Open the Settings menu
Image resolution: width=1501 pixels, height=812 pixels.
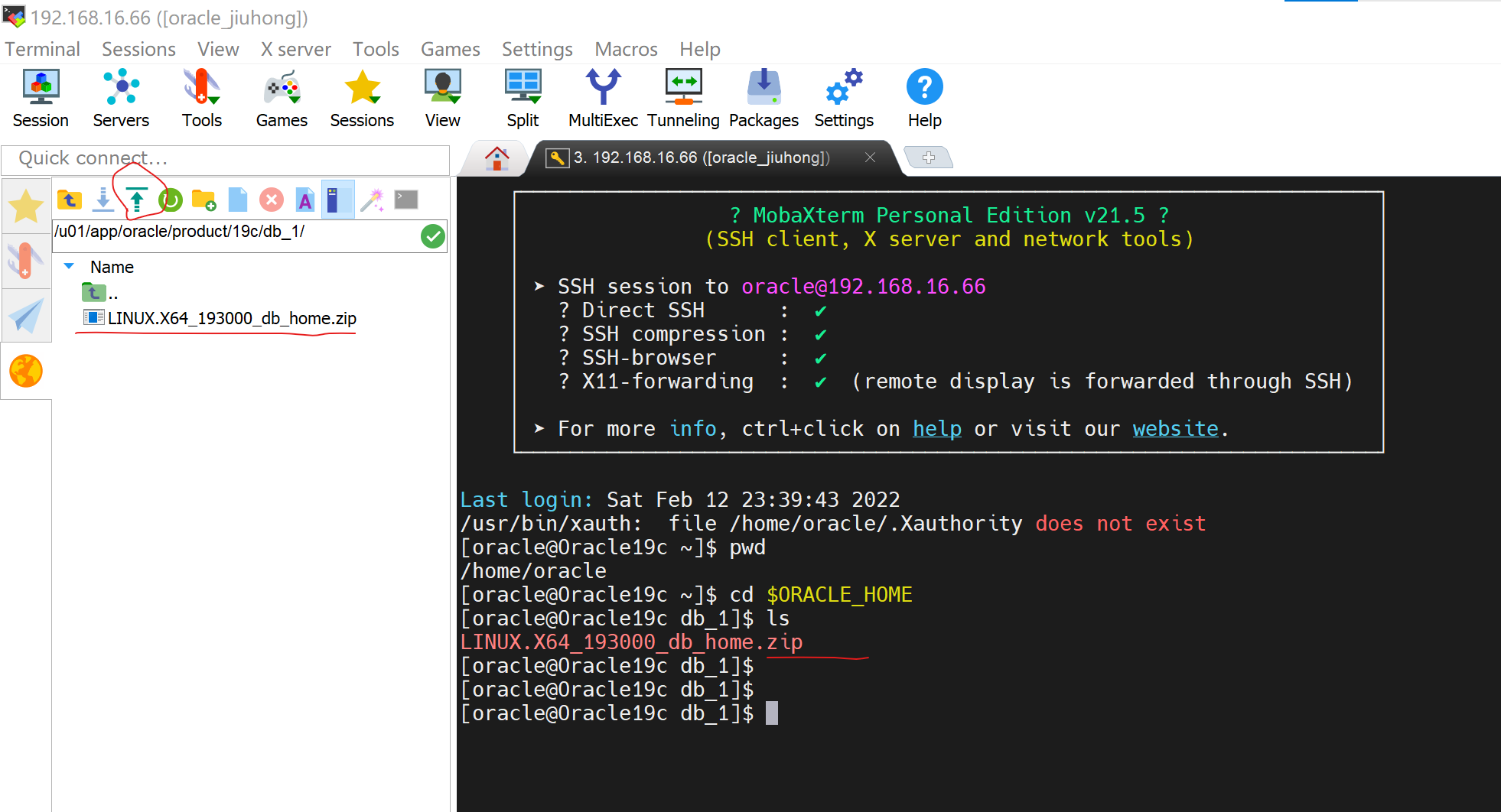pyautogui.click(x=537, y=49)
